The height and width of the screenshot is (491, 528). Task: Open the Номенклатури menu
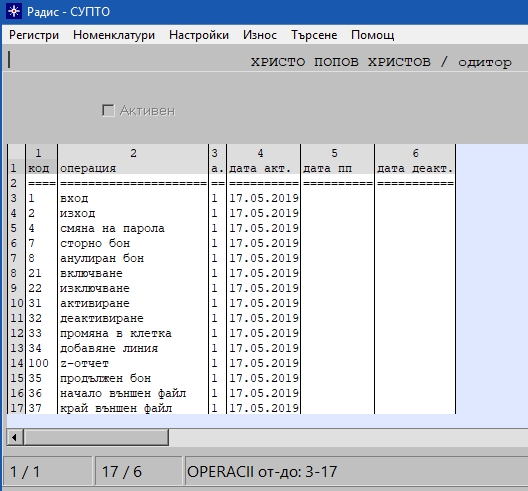click(114, 35)
